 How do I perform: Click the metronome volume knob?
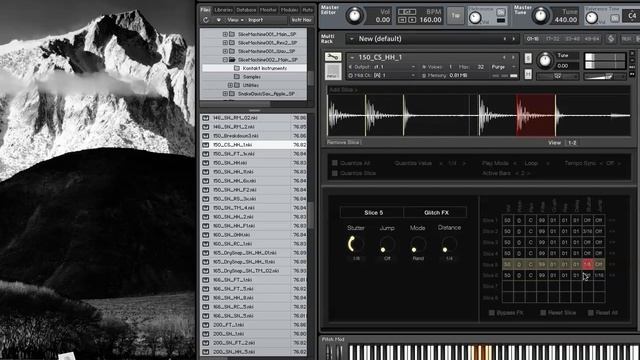point(475,18)
